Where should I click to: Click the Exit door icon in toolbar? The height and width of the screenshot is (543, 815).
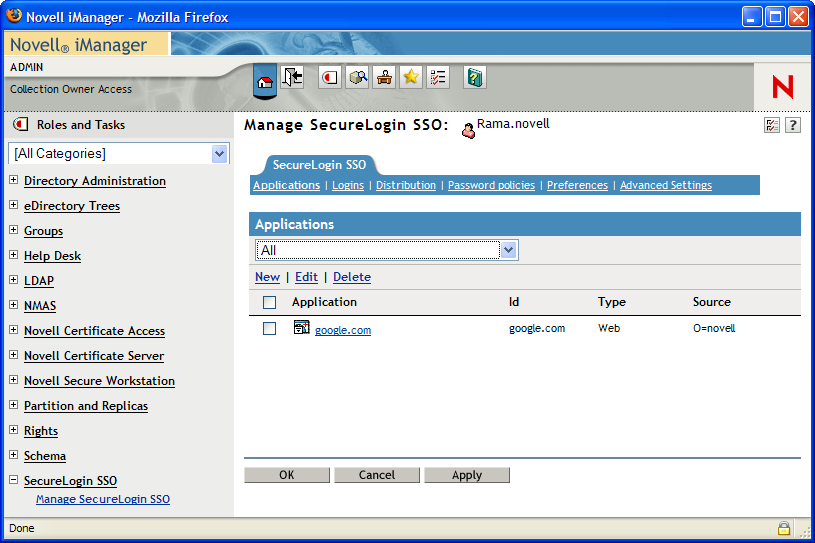(x=292, y=77)
